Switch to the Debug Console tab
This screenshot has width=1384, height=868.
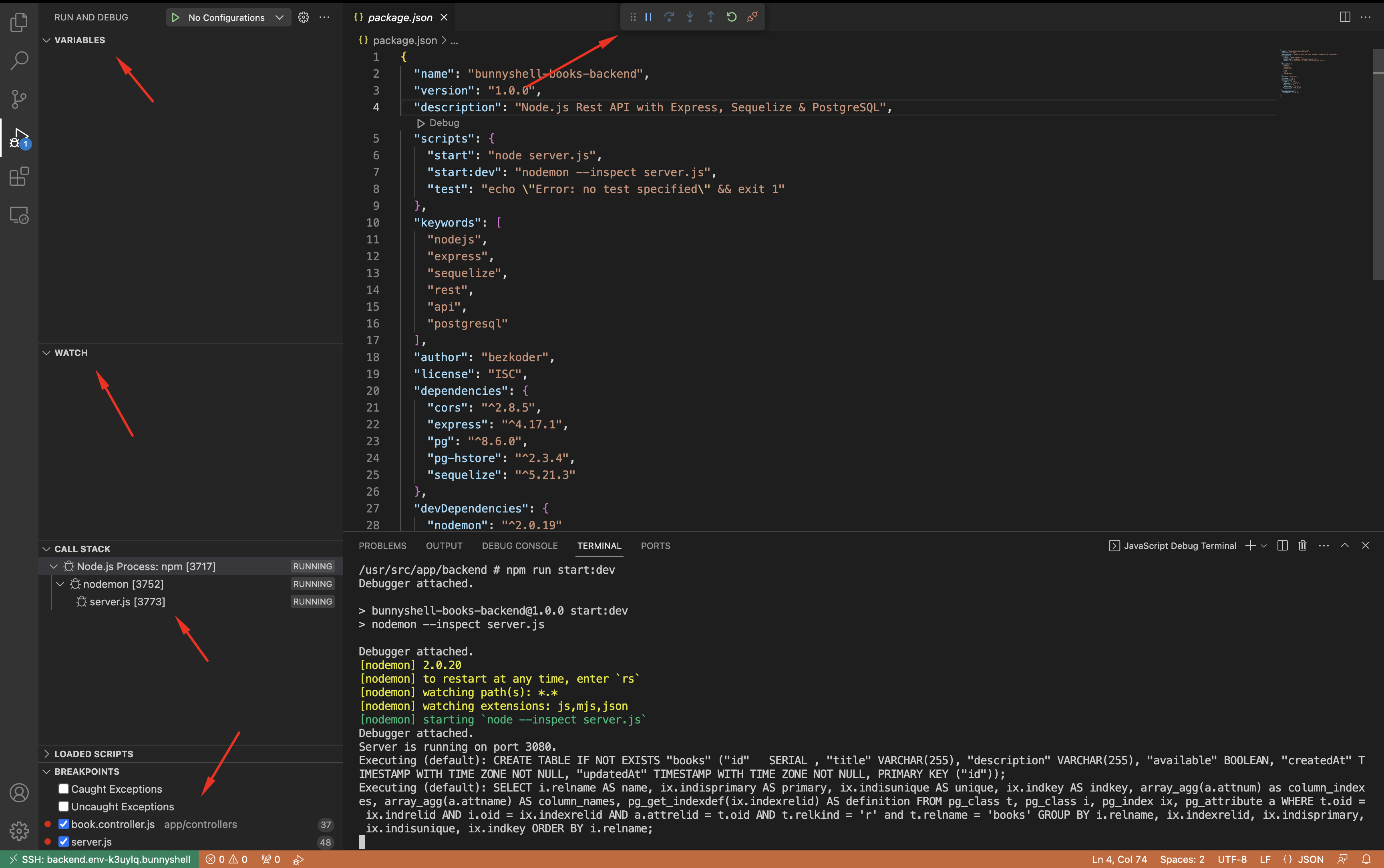click(519, 545)
